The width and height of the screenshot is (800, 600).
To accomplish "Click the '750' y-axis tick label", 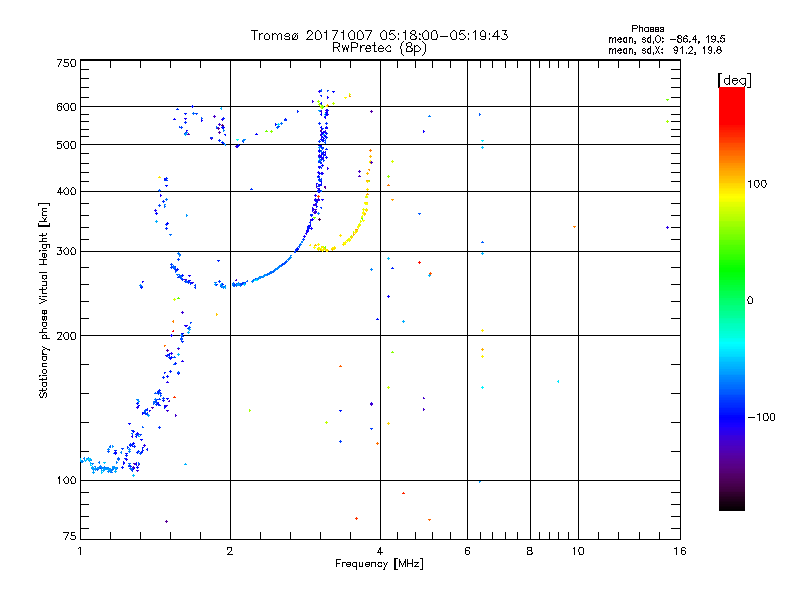I will (x=66, y=63).
